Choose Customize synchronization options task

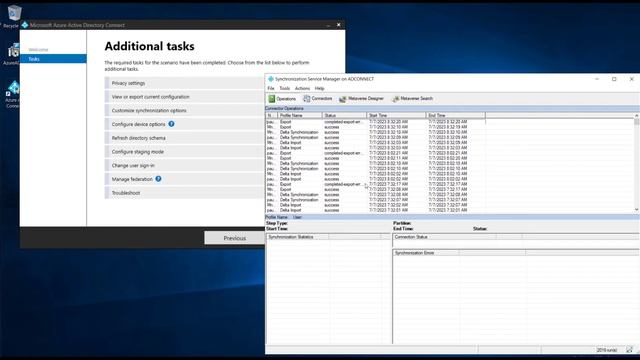coord(185,110)
